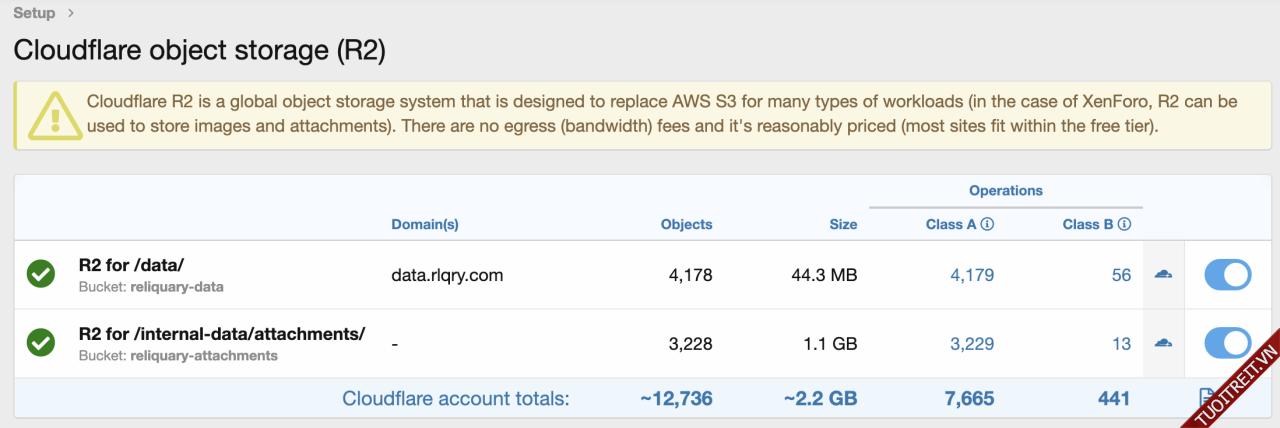Open R2 for /internal-data/attachments/ entry
Image resolution: width=1280 pixels, height=428 pixels.
221,334
